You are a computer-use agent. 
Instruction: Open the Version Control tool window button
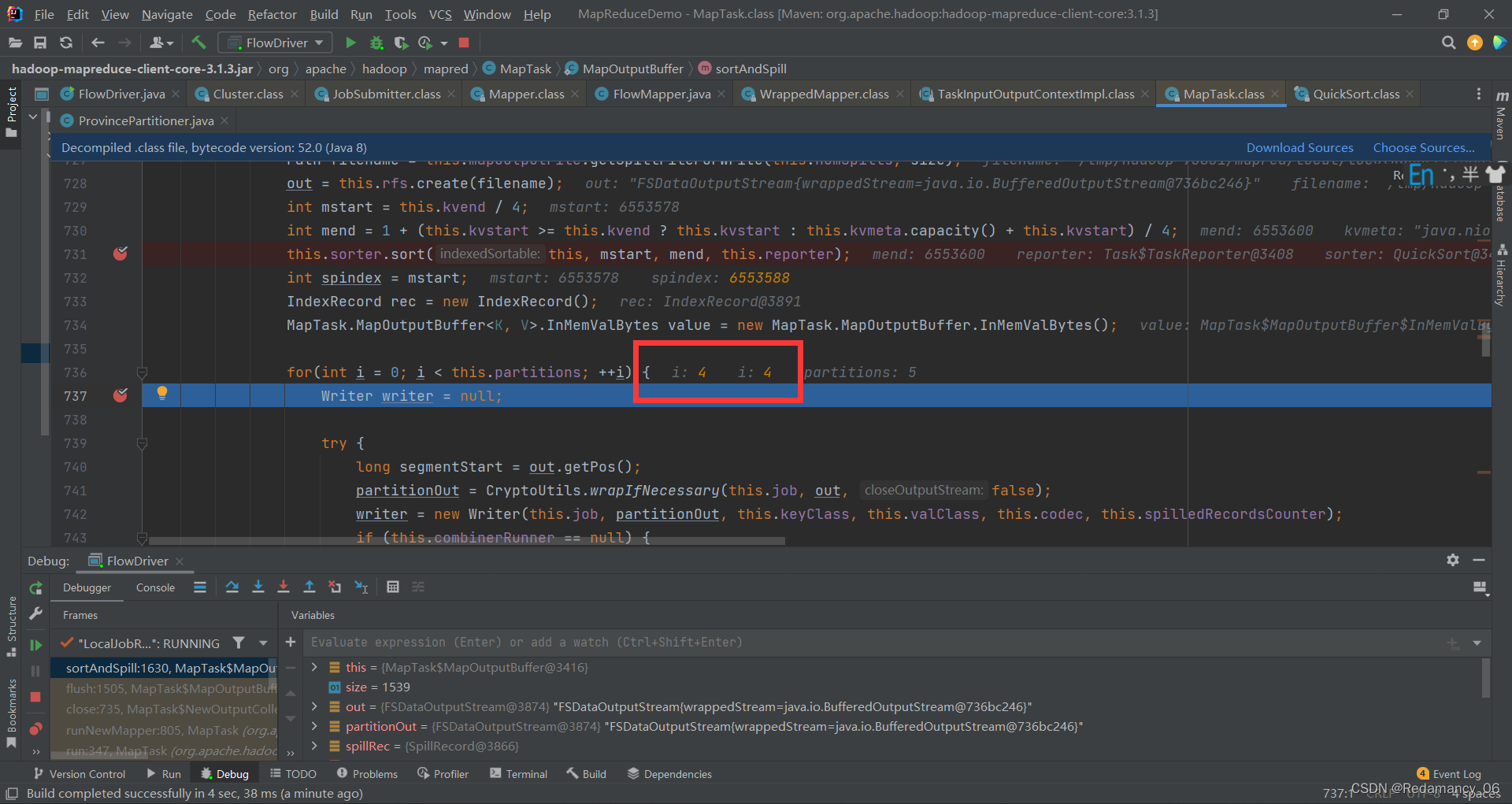pyautogui.click(x=79, y=774)
